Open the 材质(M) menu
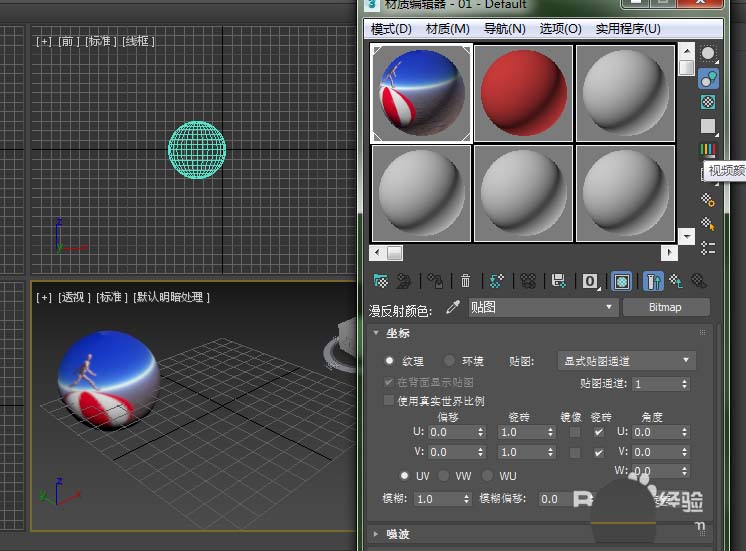 (447, 29)
